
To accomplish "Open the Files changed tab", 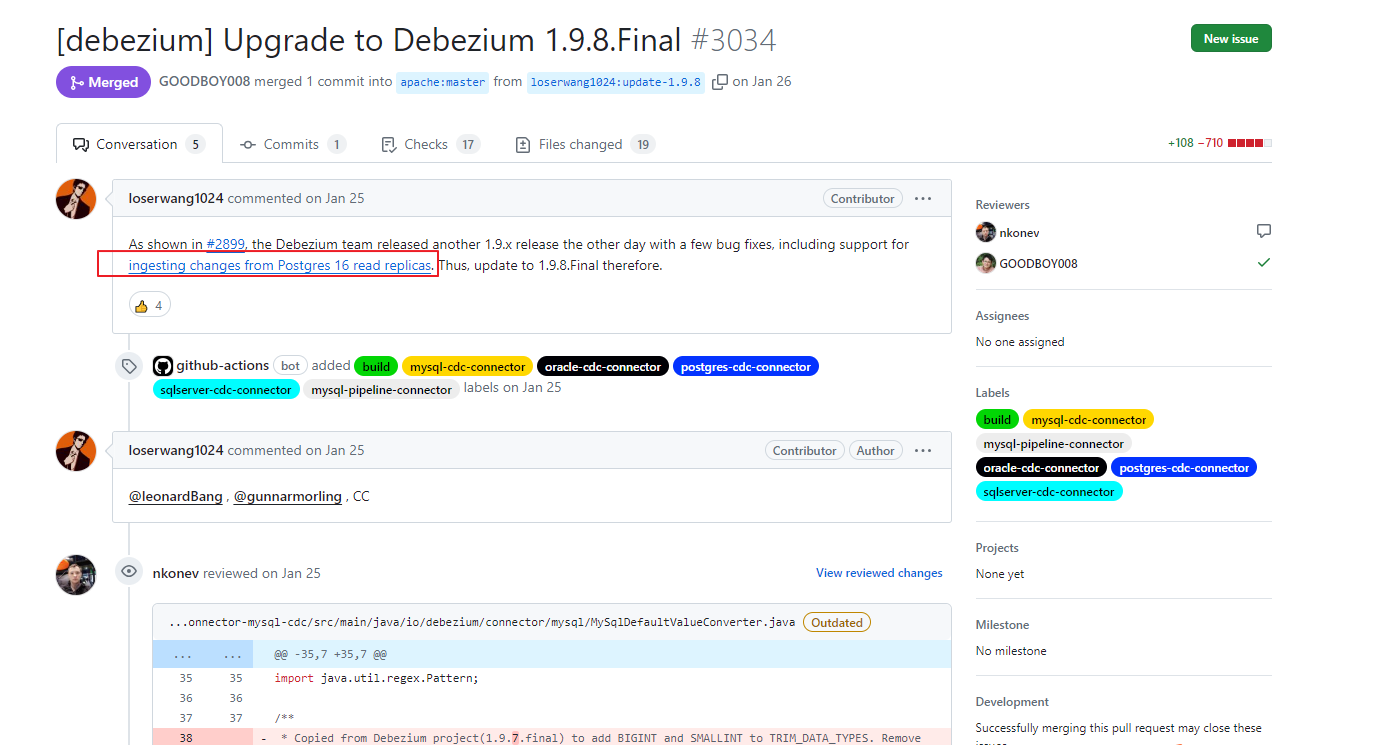I will point(584,144).
